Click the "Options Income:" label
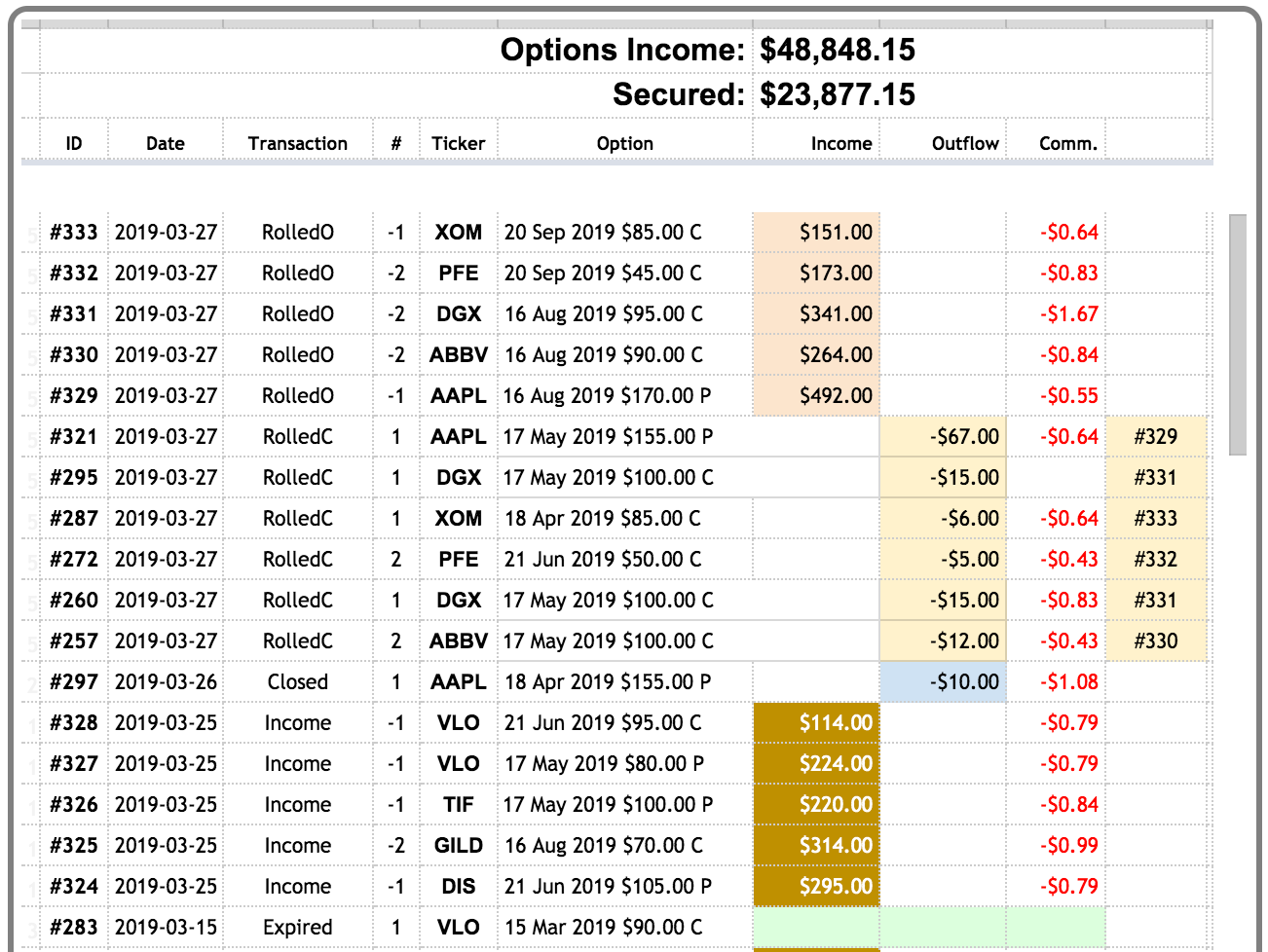The image size is (1268, 952). [x=622, y=50]
